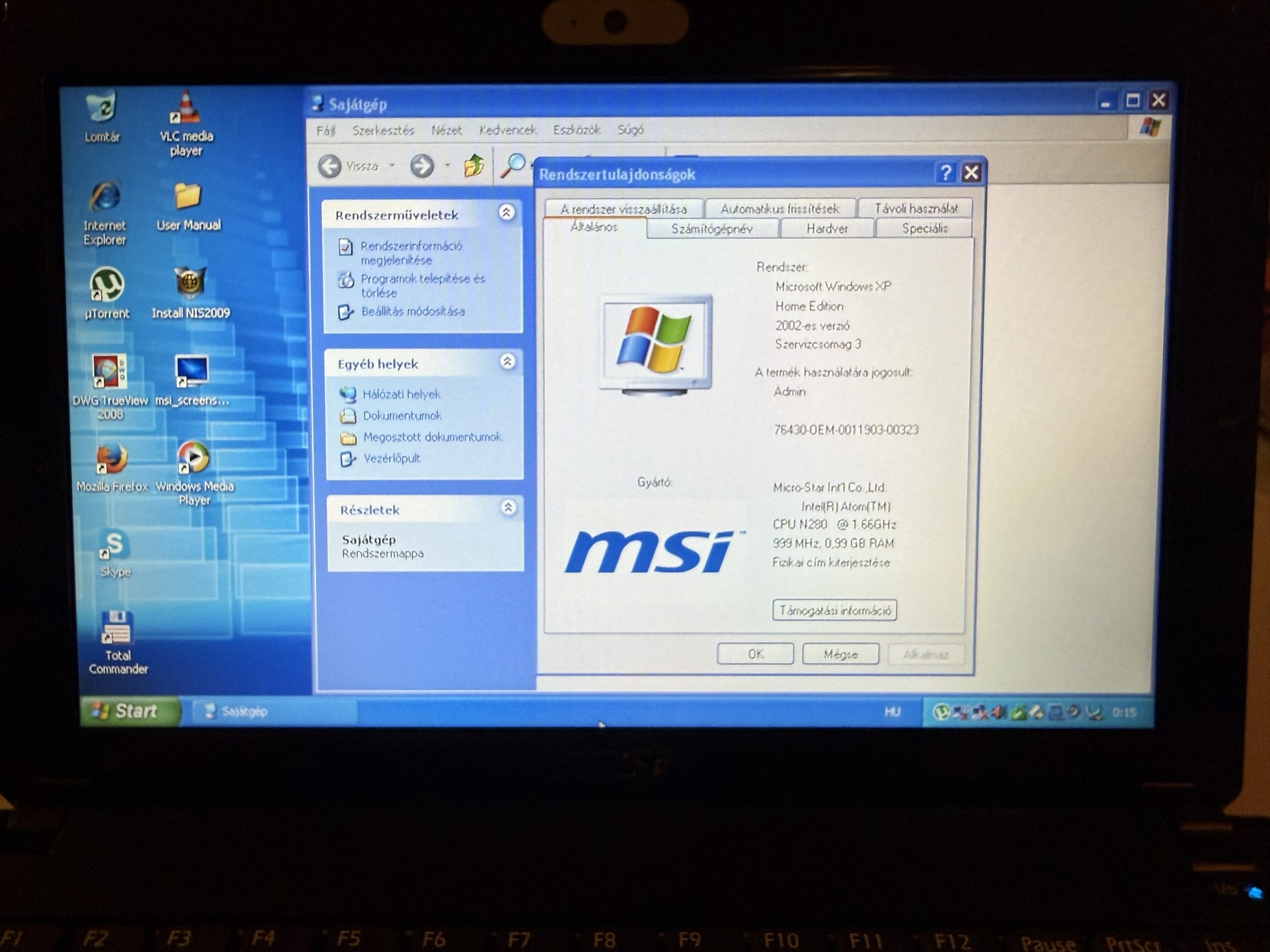The height and width of the screenshot is (952, 1270).
Task: Click Beállítás módosítása link
Action: 412,311
